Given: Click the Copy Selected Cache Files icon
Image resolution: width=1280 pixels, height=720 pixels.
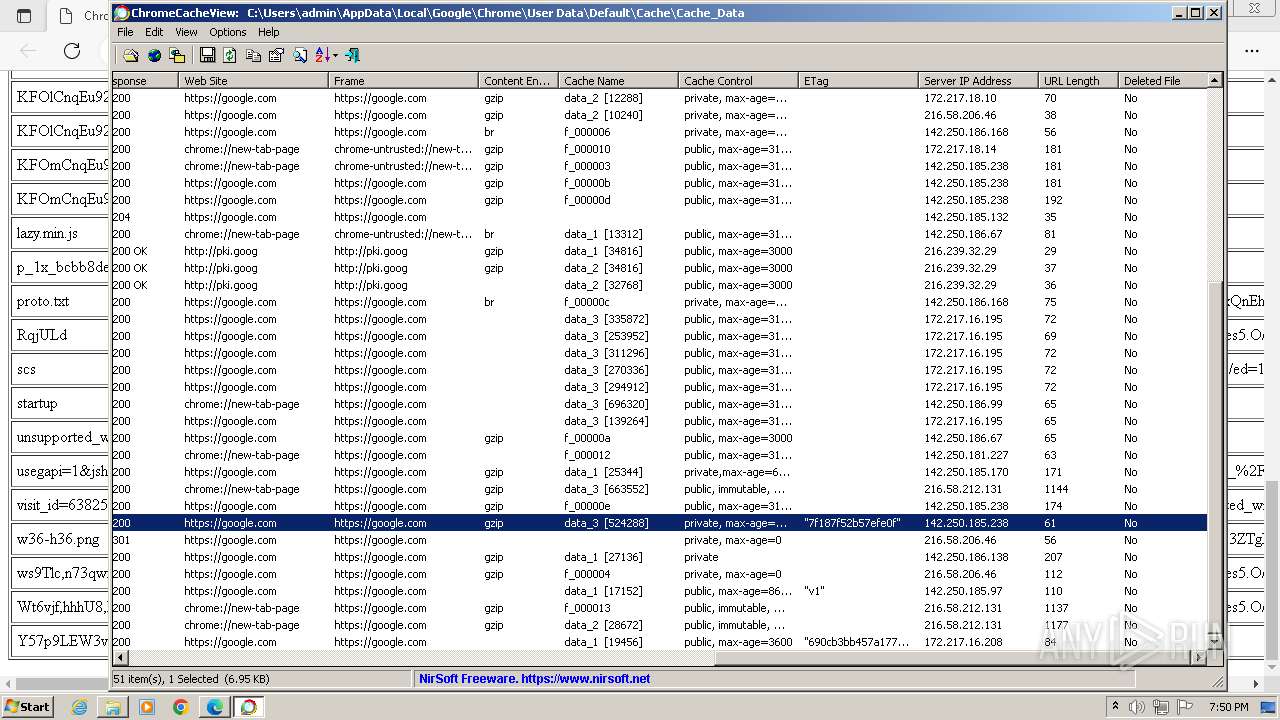Looking at the screenshot, I should pos(177,55).
